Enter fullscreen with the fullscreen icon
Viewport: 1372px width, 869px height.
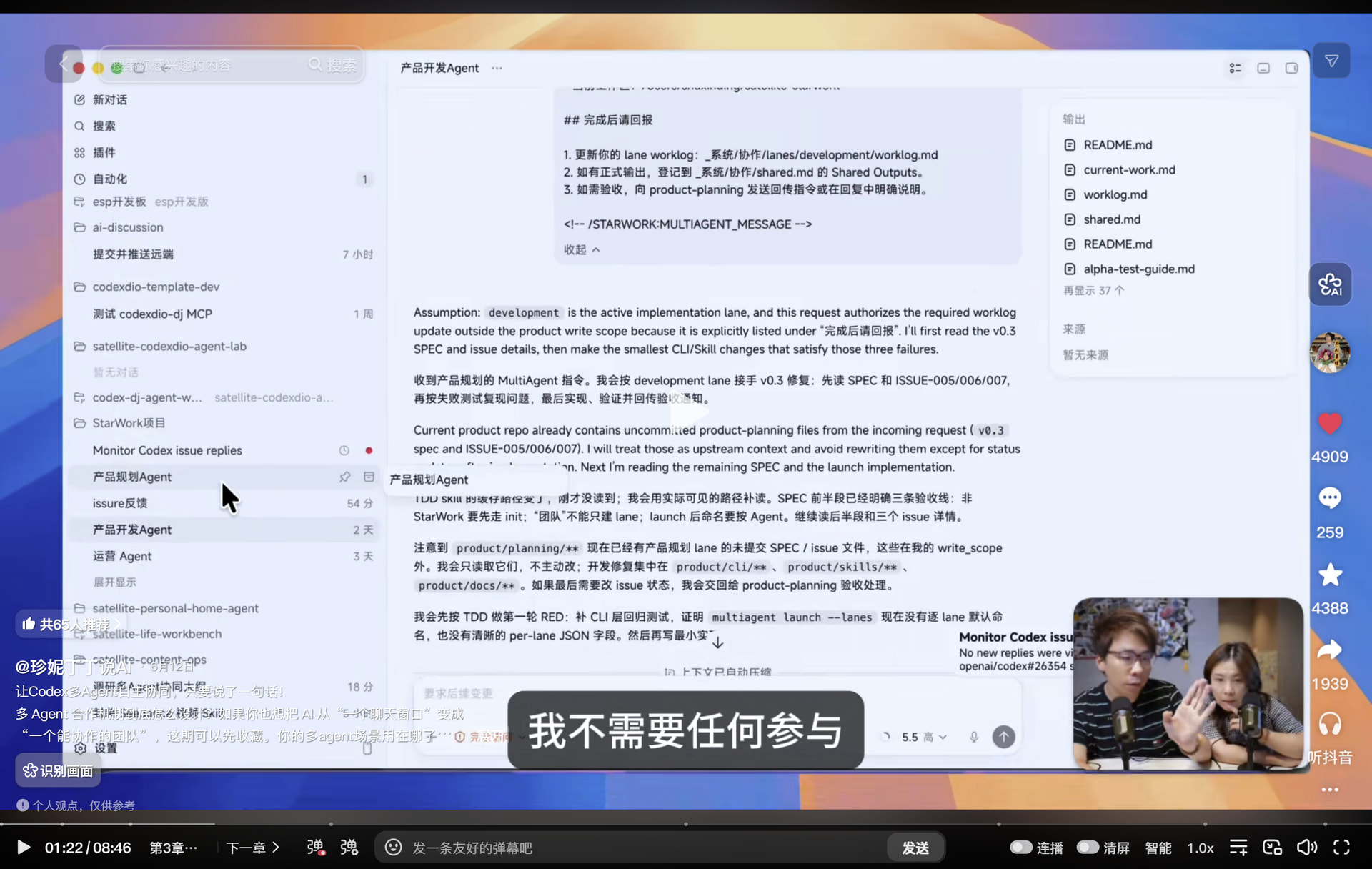(1341, 848)
